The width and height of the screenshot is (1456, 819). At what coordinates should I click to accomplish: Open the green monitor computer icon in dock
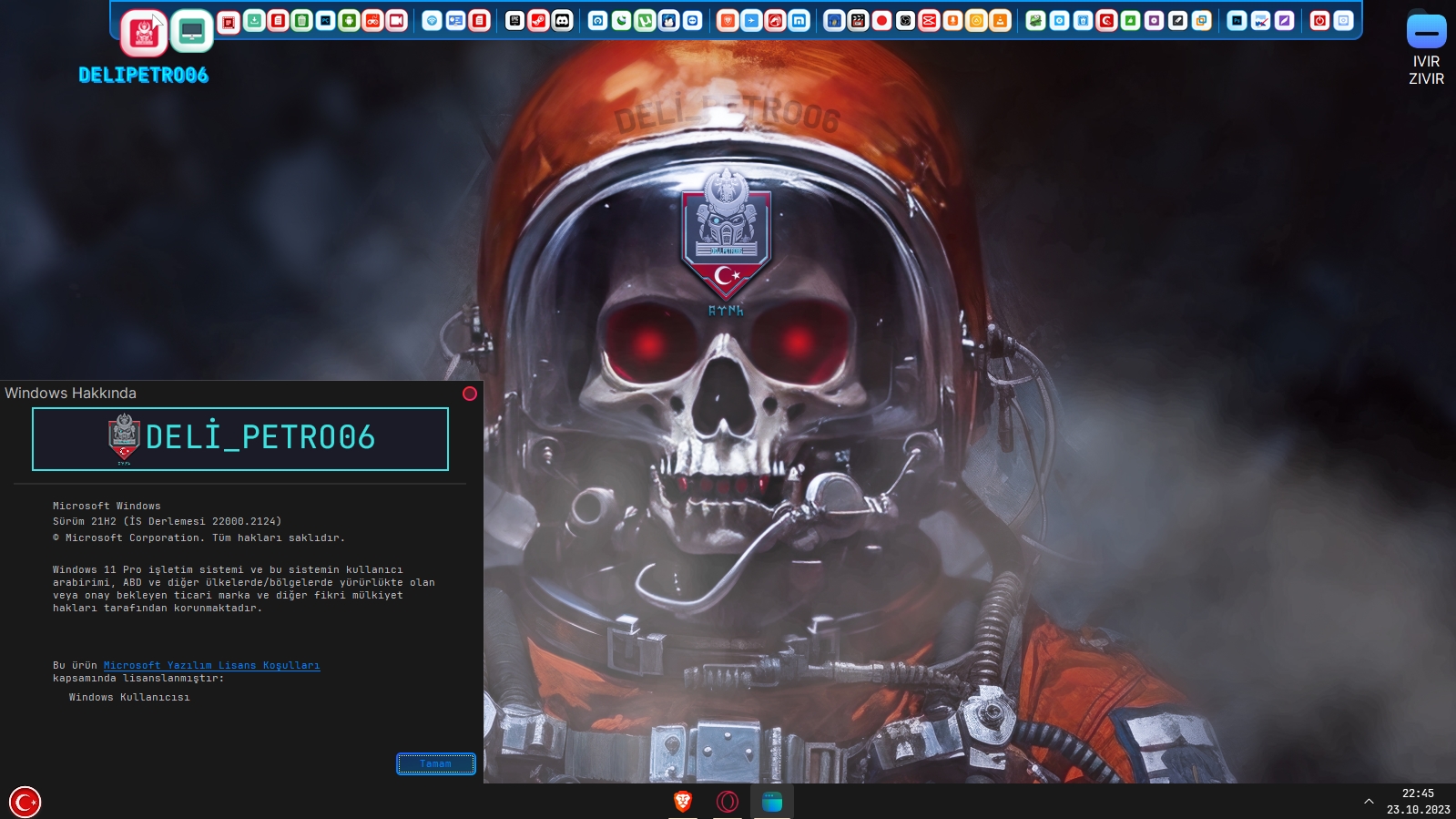[191, 33]
